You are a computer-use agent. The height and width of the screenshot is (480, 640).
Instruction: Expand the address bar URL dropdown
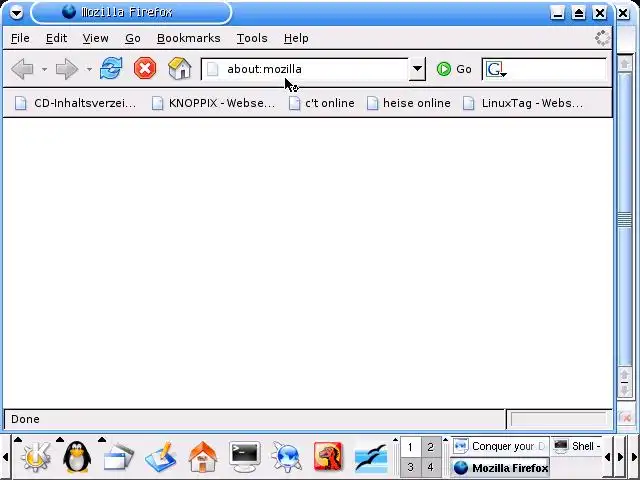(x=417, y=69)
